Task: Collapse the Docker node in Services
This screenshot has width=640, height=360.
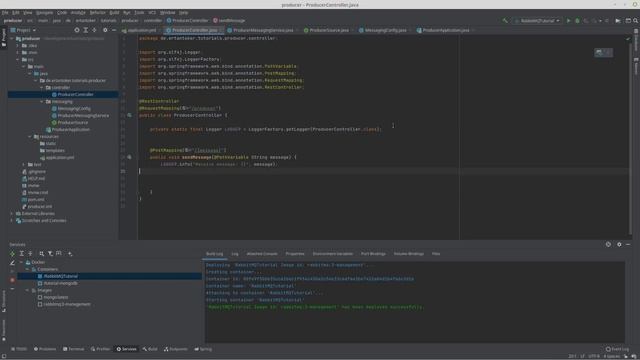Action: point(21,262)
